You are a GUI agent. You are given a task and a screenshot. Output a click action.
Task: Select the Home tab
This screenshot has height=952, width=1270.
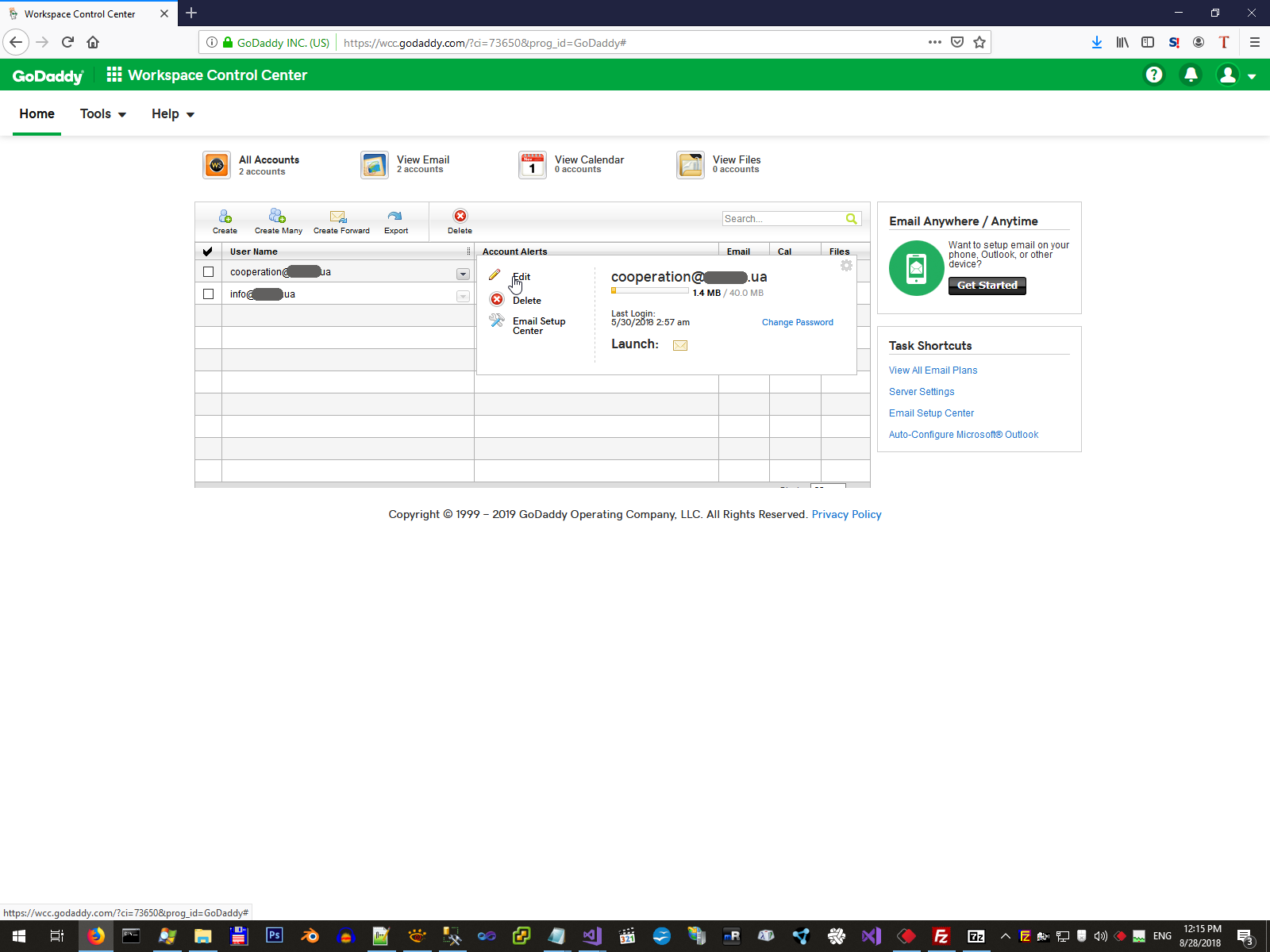37,113
